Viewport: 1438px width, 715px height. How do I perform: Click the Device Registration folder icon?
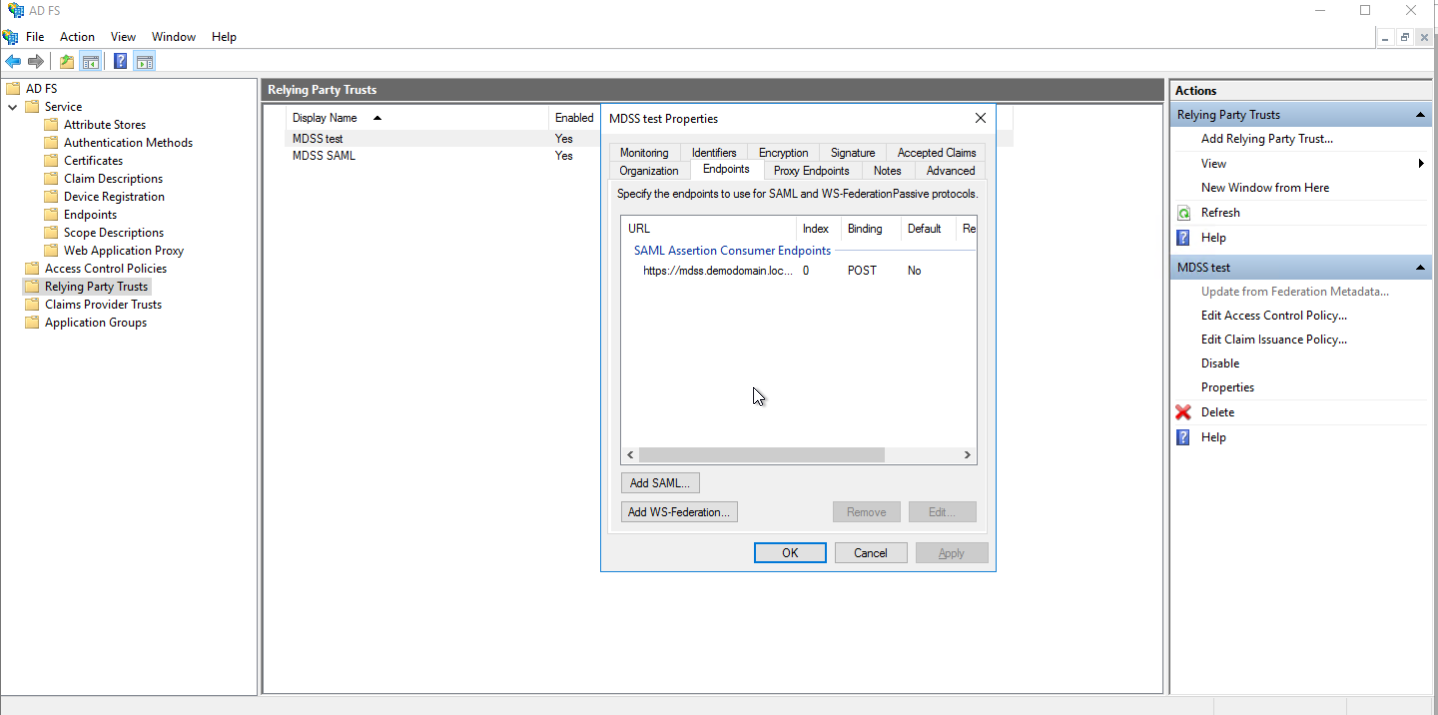pyautogui.click(x=51, y=196)
